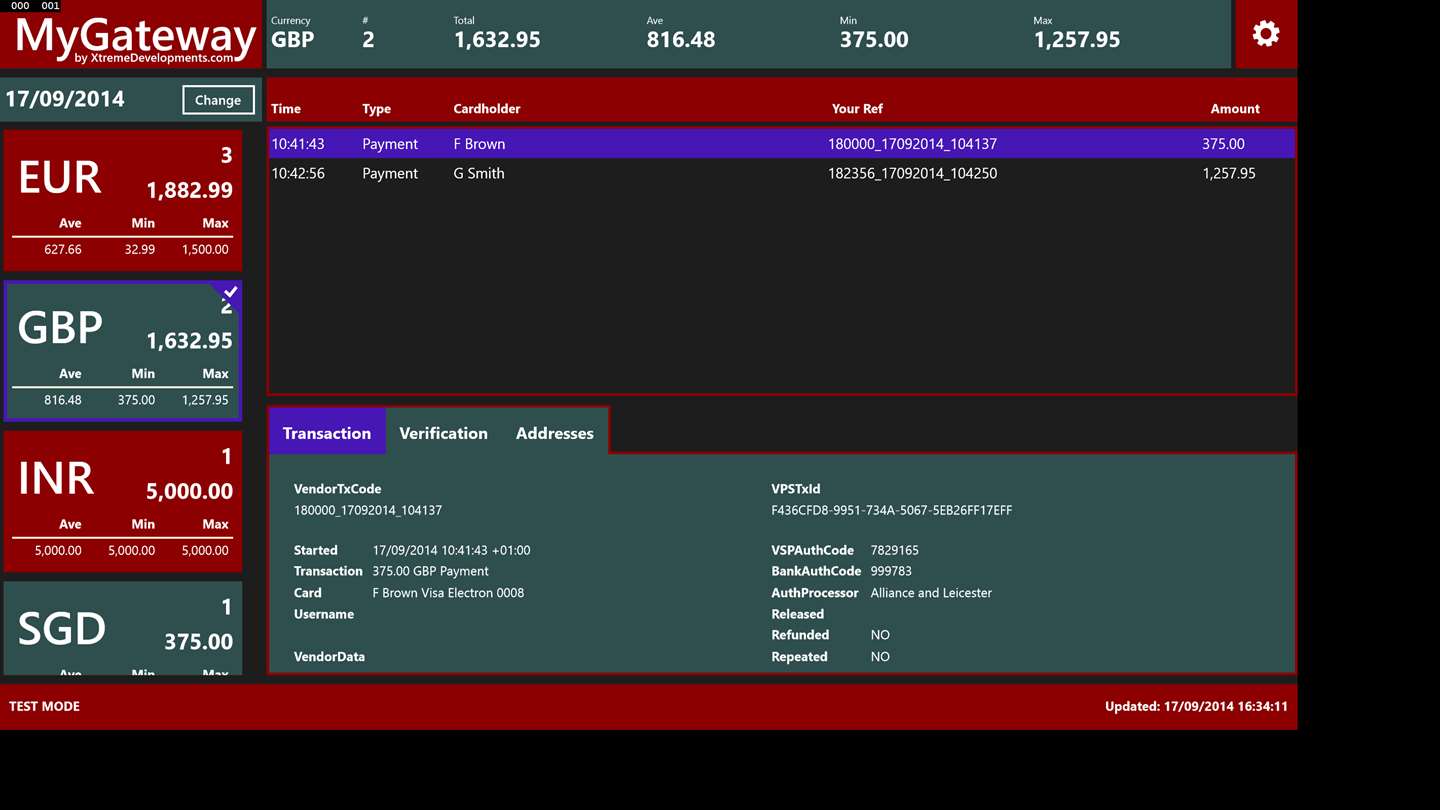Image resolution: width=1440 pixels, height=810 pixels.
Task: Click the Change date button
Action: click(218, 100)
